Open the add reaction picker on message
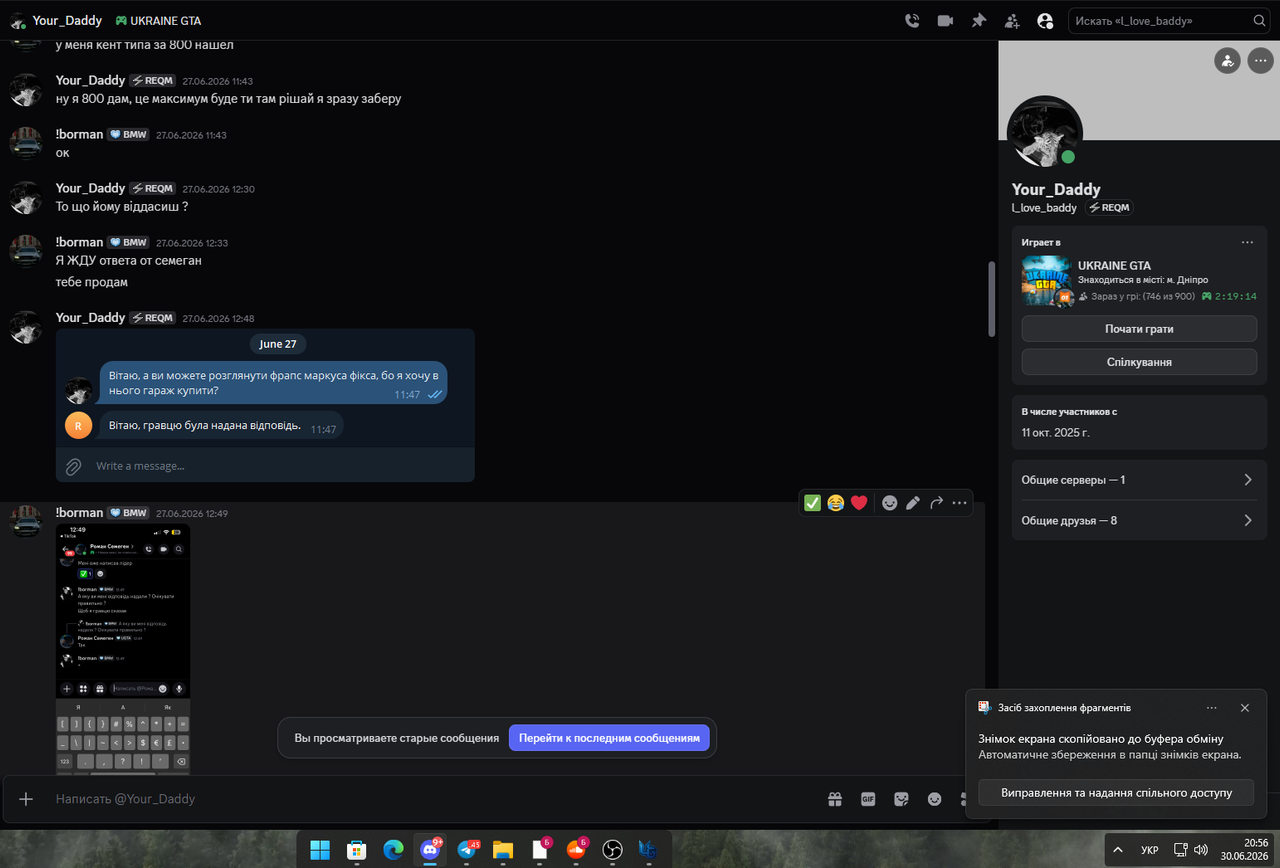 point(889,503)
